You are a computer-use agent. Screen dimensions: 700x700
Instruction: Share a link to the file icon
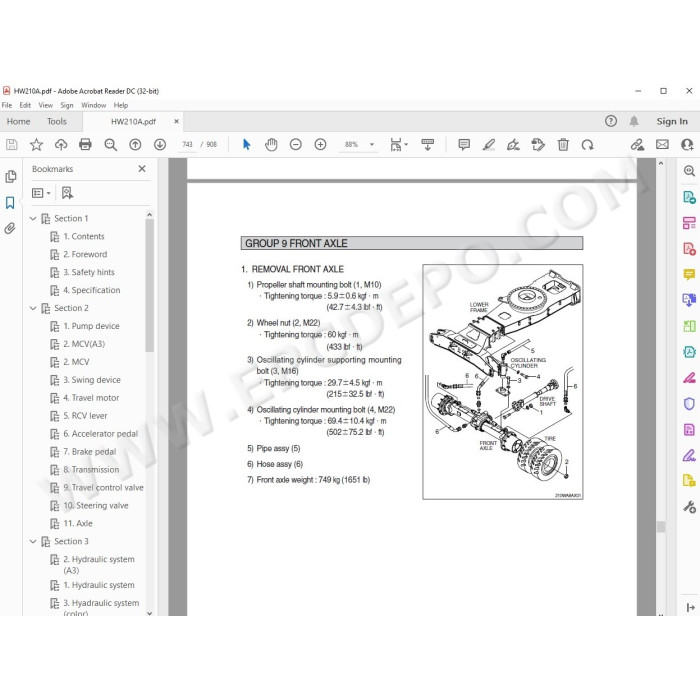[x=637, y=145]
